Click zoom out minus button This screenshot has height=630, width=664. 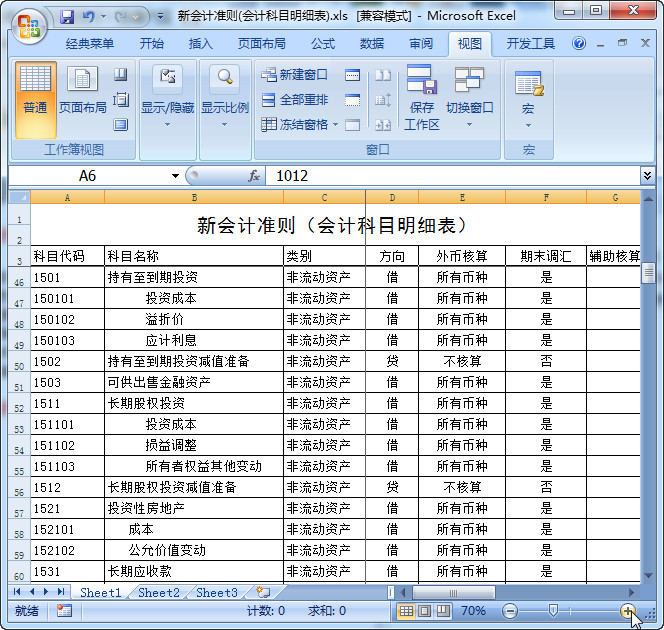510,611
